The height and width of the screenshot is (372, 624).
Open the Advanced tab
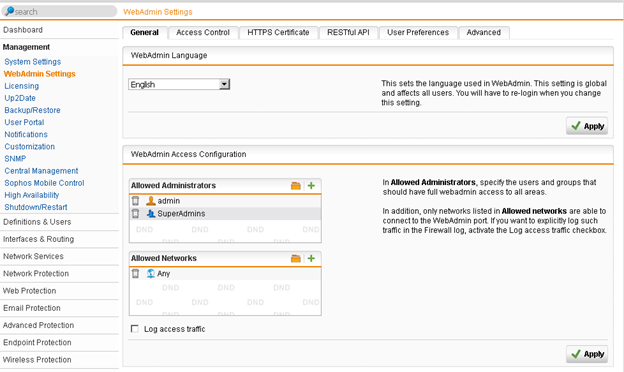pyautogui.click(x=484, y=33)
